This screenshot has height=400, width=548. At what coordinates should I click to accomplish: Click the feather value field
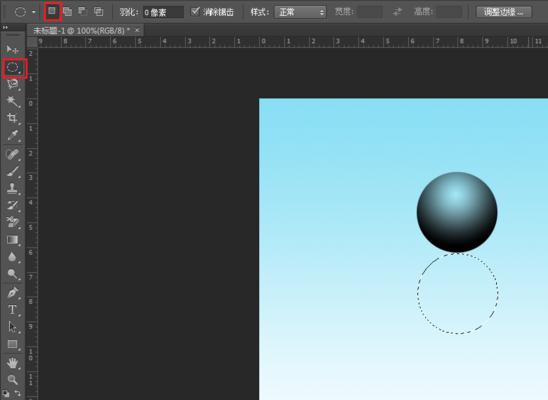pos(163,13)
